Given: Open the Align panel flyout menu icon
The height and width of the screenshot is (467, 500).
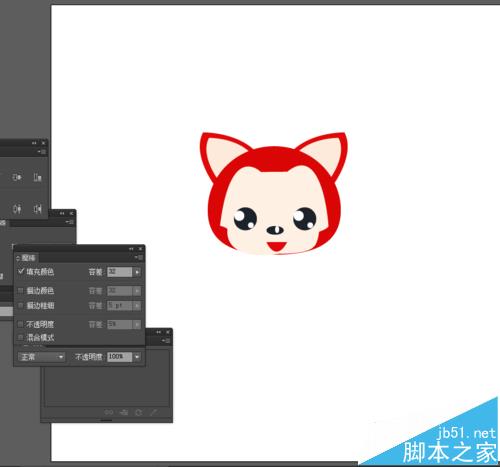Looking at the screenshot, I should point(42,152).
